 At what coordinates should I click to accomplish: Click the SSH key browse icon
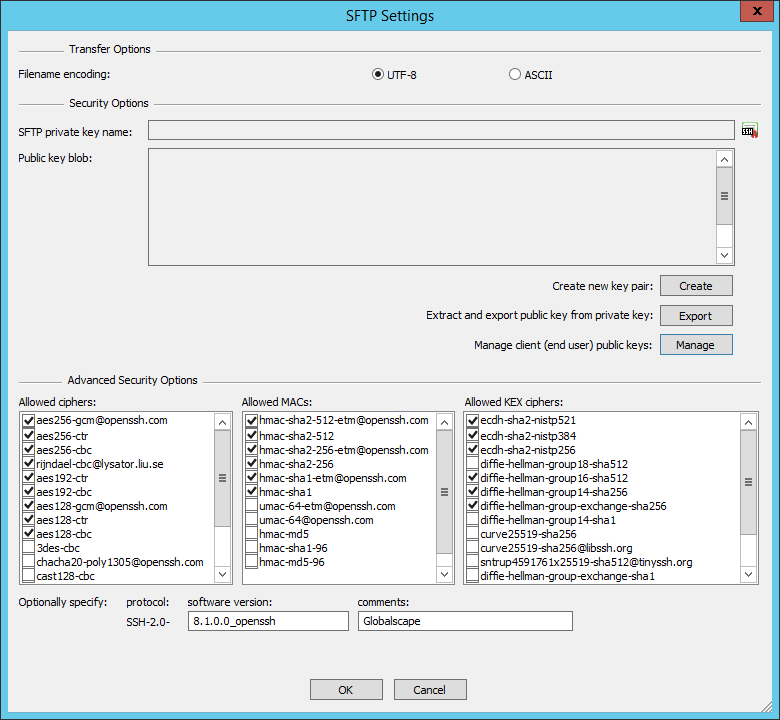[749, 130]
